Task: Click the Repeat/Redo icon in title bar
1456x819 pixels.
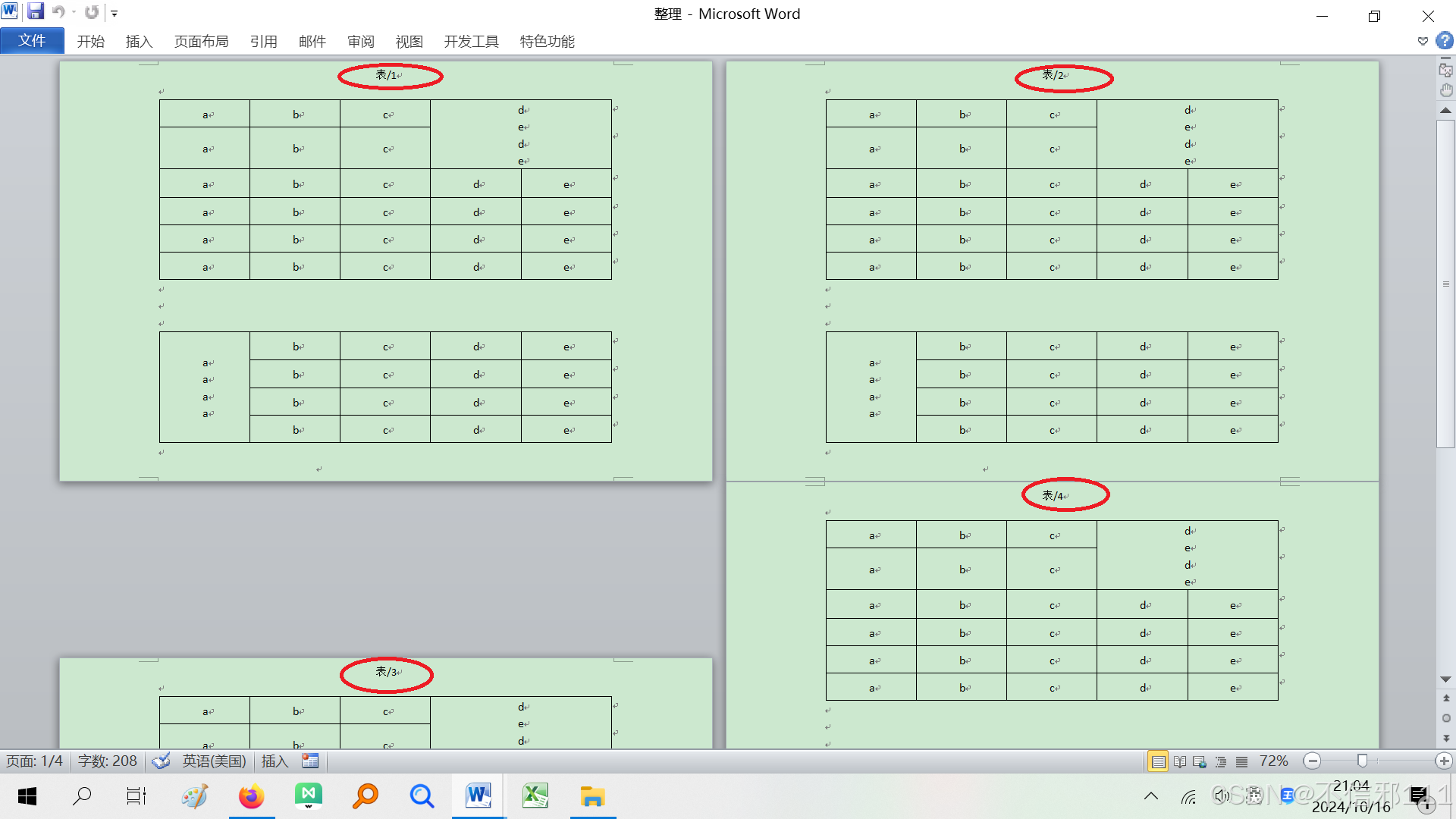Action: tap(92, 12)
